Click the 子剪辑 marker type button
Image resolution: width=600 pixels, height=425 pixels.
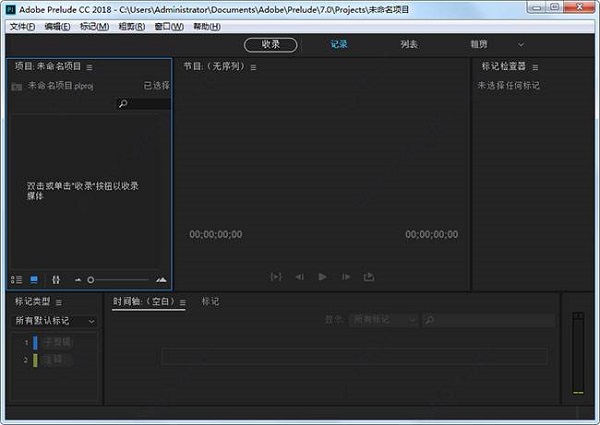[58, 342]
